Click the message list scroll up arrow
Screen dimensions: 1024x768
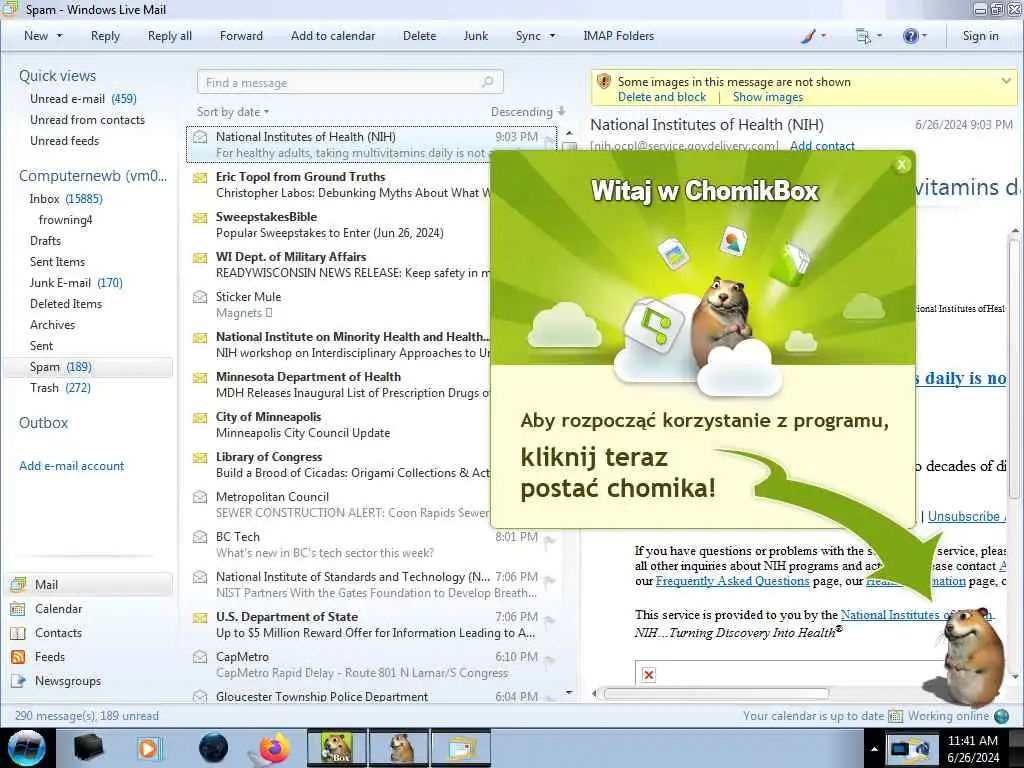pos(569,133)
